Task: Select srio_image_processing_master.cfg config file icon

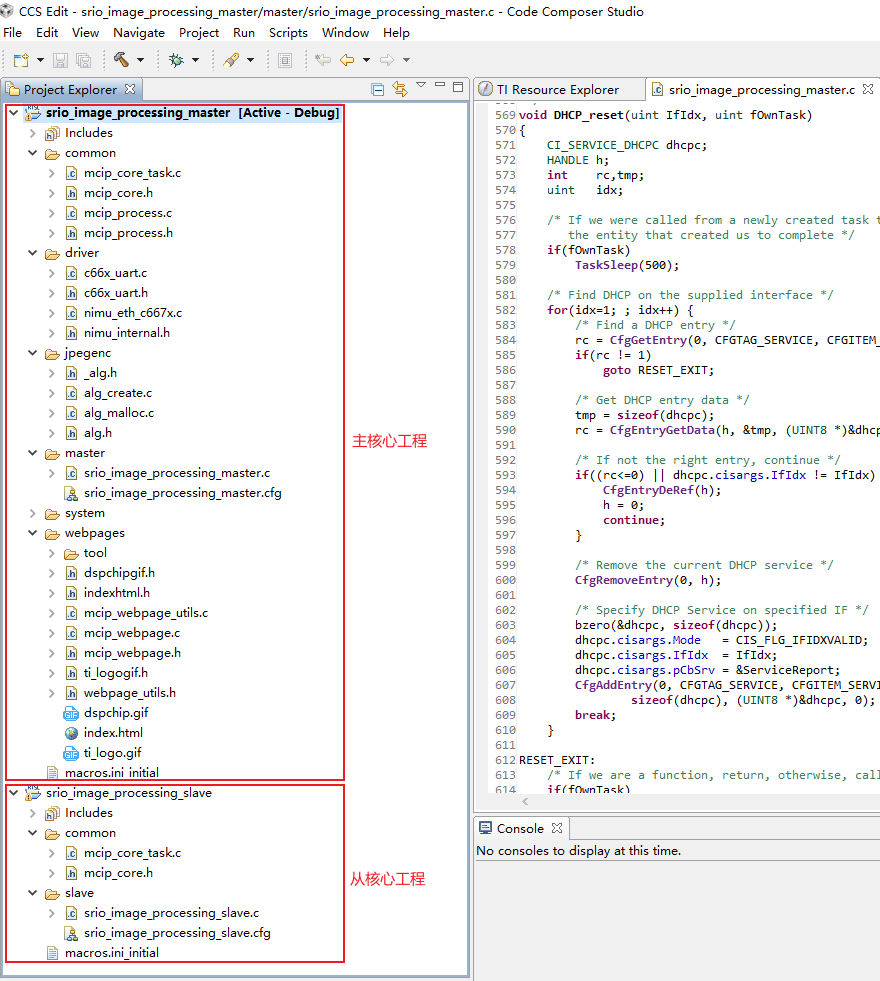Action: click(71, 494)
